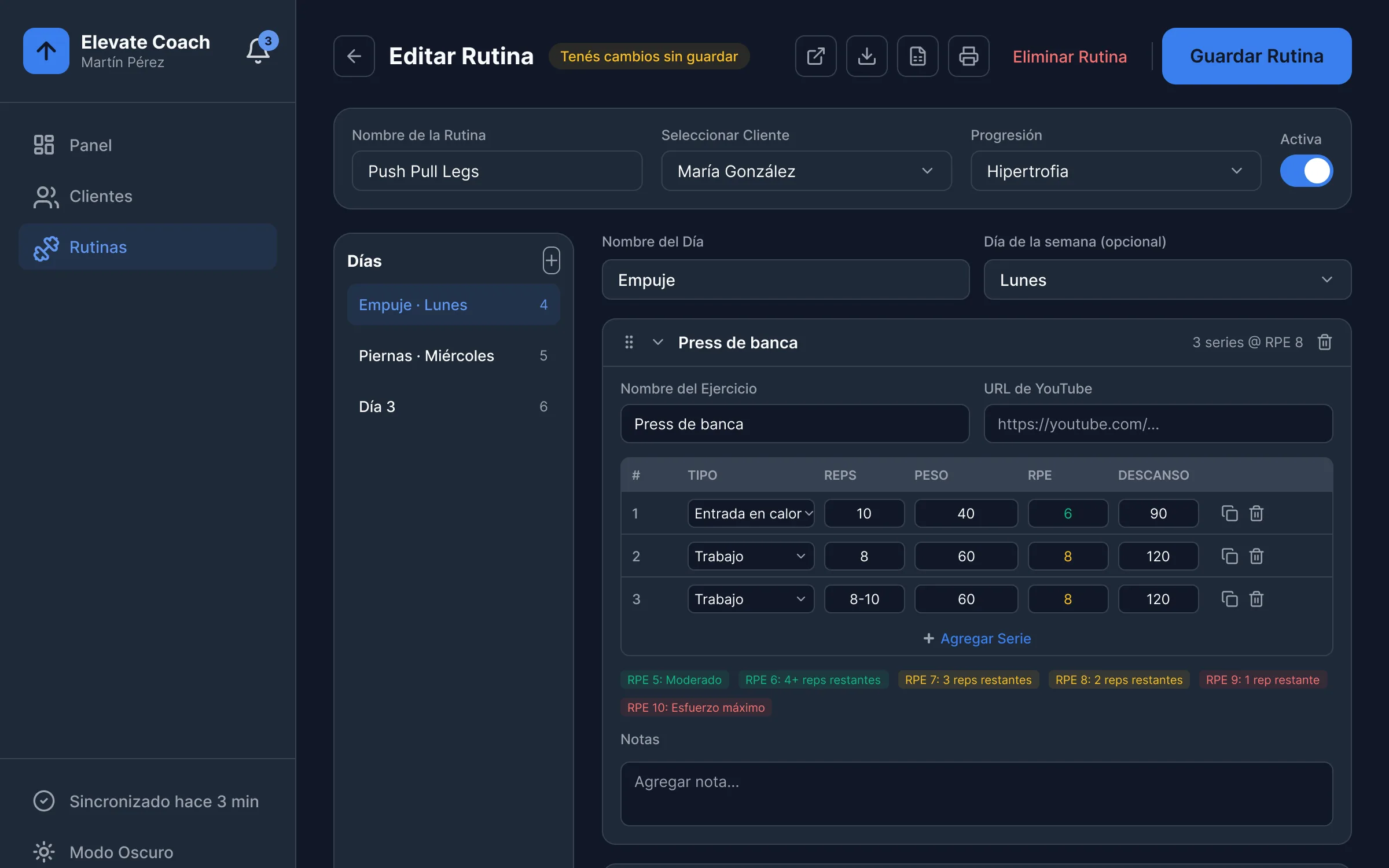Collapse the Press de banca exercise chevron
The image size is (1389, 868).
pos(658,342)
